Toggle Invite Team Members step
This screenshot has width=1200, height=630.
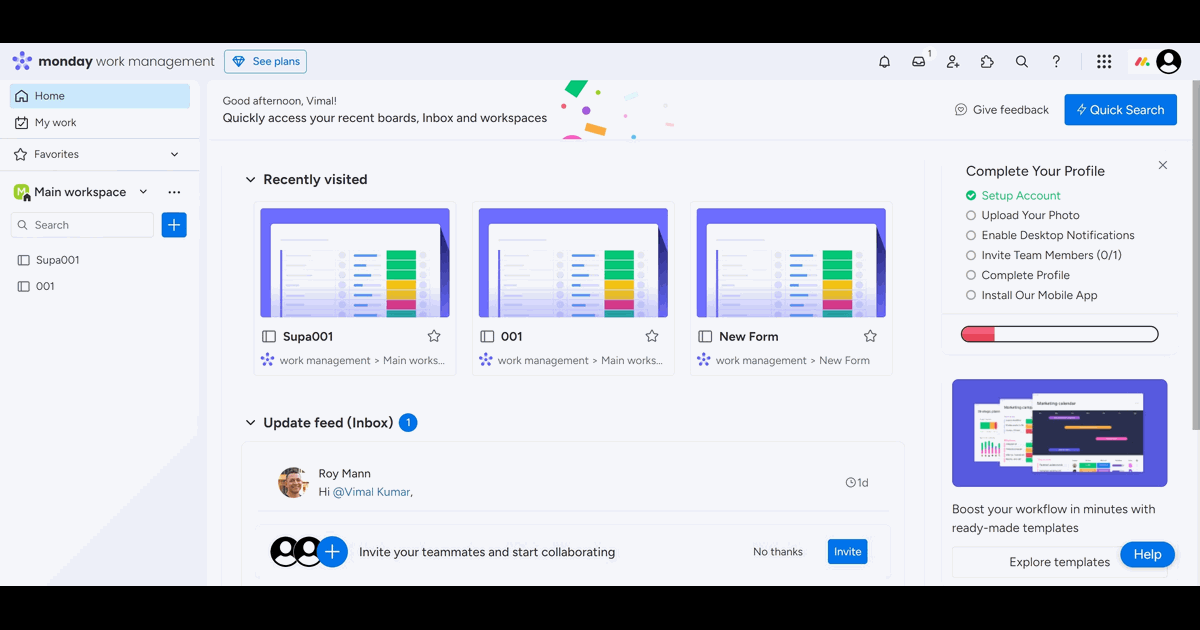click(971, 256)
